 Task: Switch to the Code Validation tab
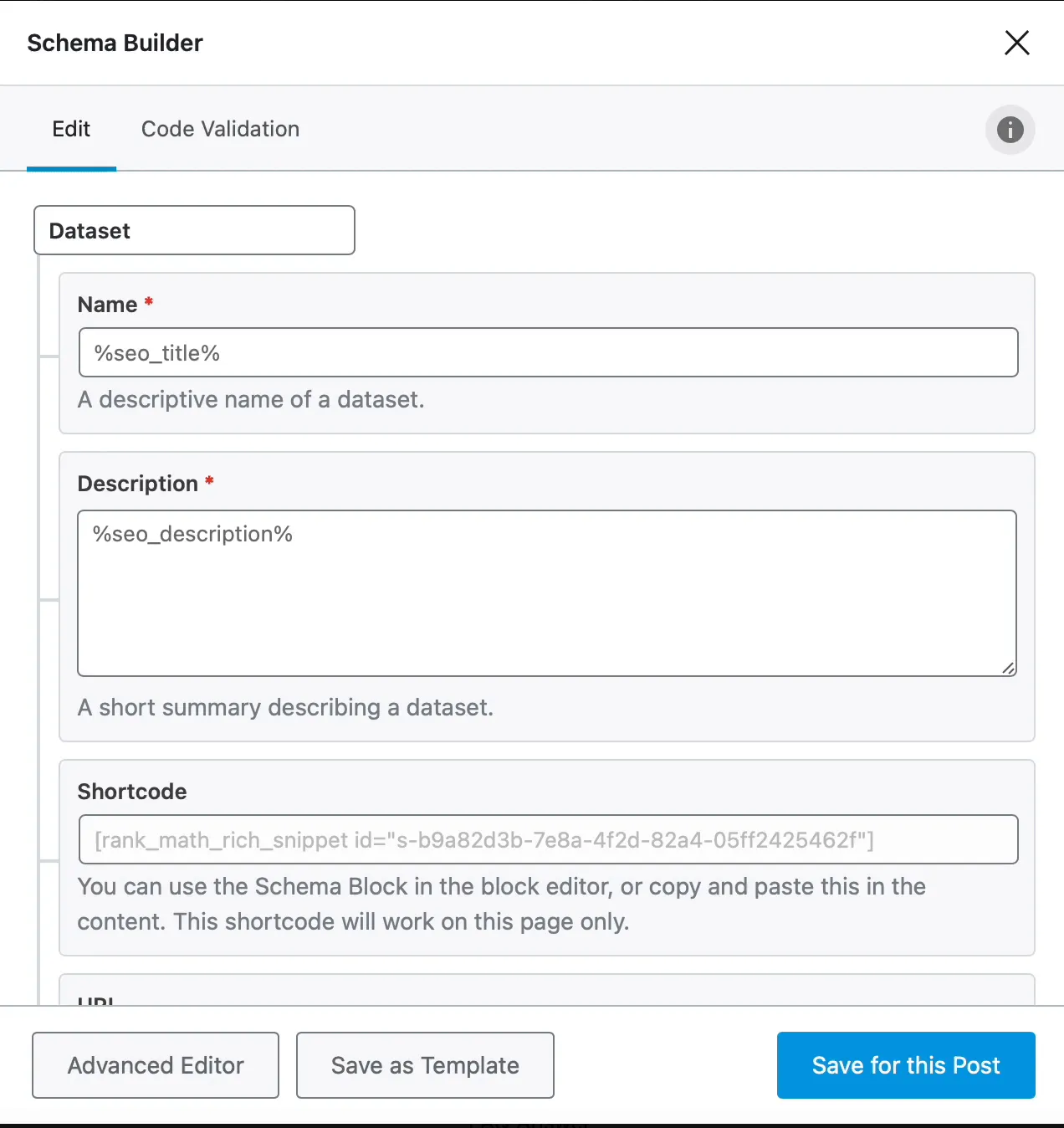[x=219, y=129]
